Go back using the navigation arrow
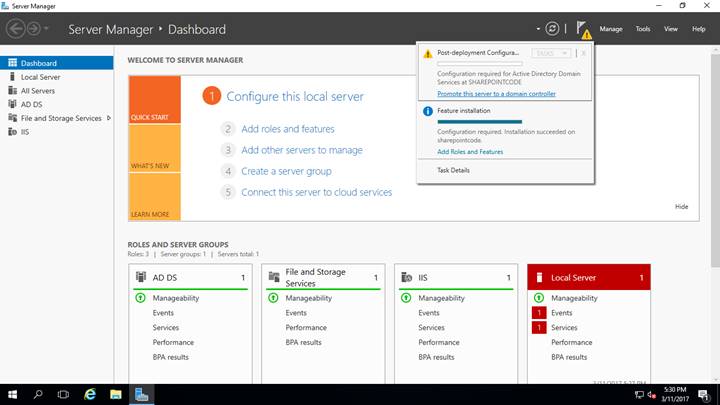The image size is (720, 405). [16, 29]
